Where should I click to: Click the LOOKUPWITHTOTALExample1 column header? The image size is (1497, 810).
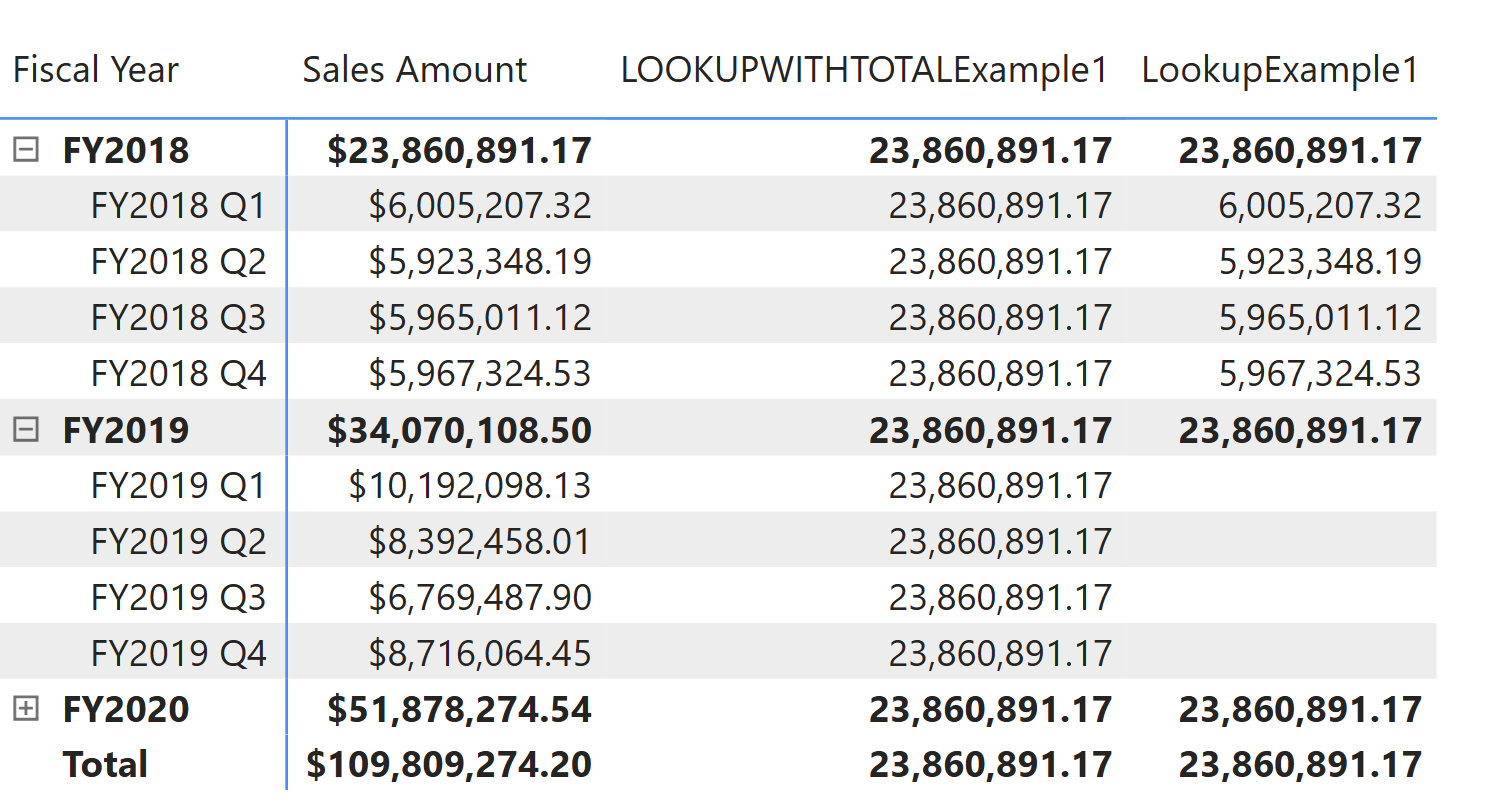point(864,69)
